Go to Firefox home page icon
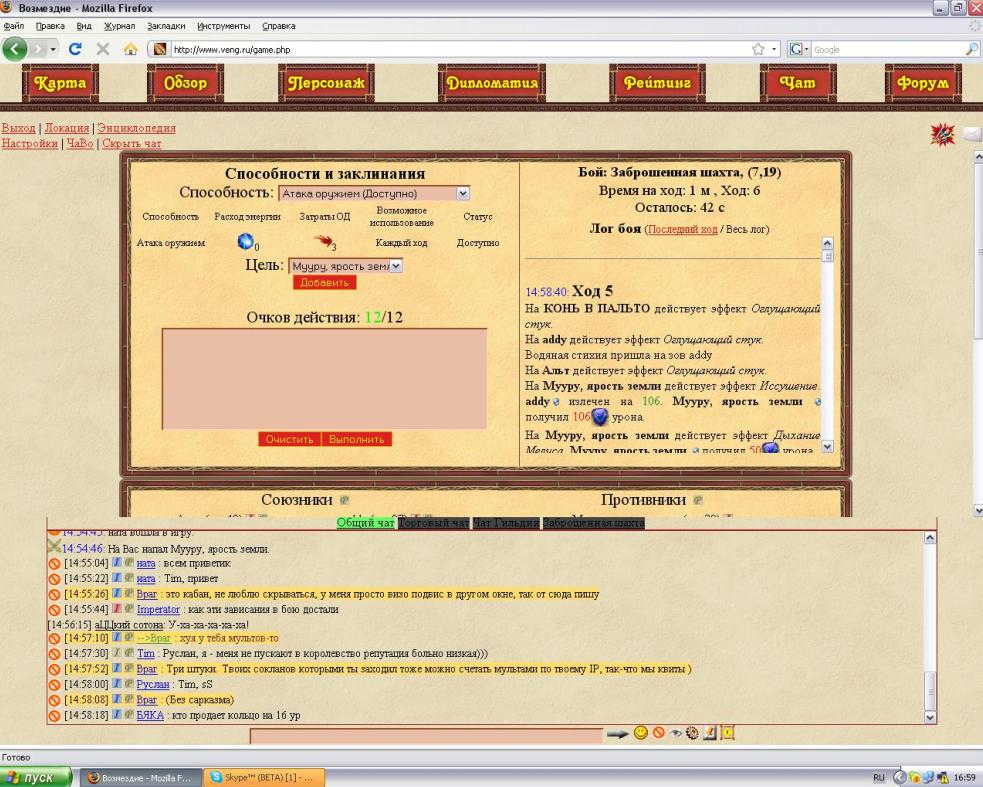The image size is (983, 787). click(130, 49)
